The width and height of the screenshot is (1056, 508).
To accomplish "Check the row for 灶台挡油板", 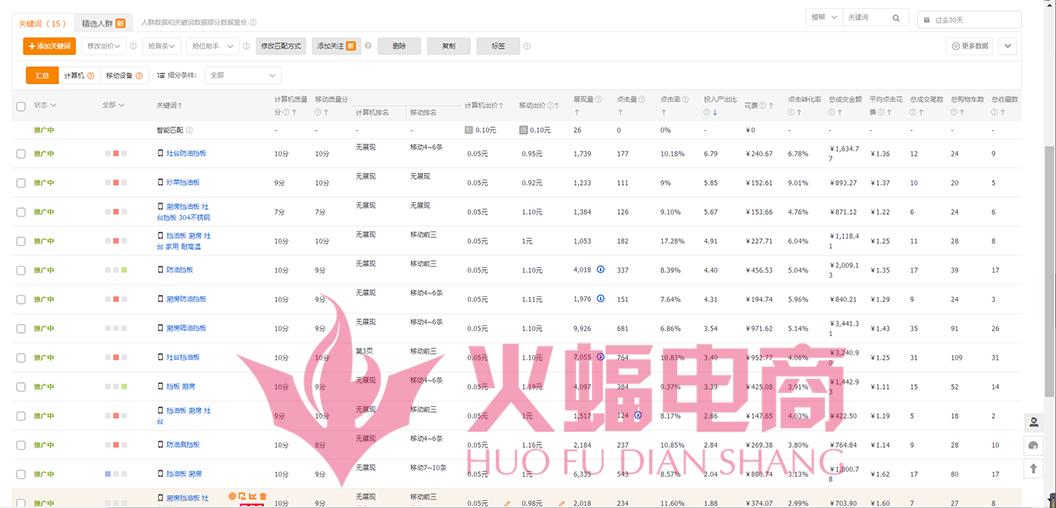I will pos(21,357).
